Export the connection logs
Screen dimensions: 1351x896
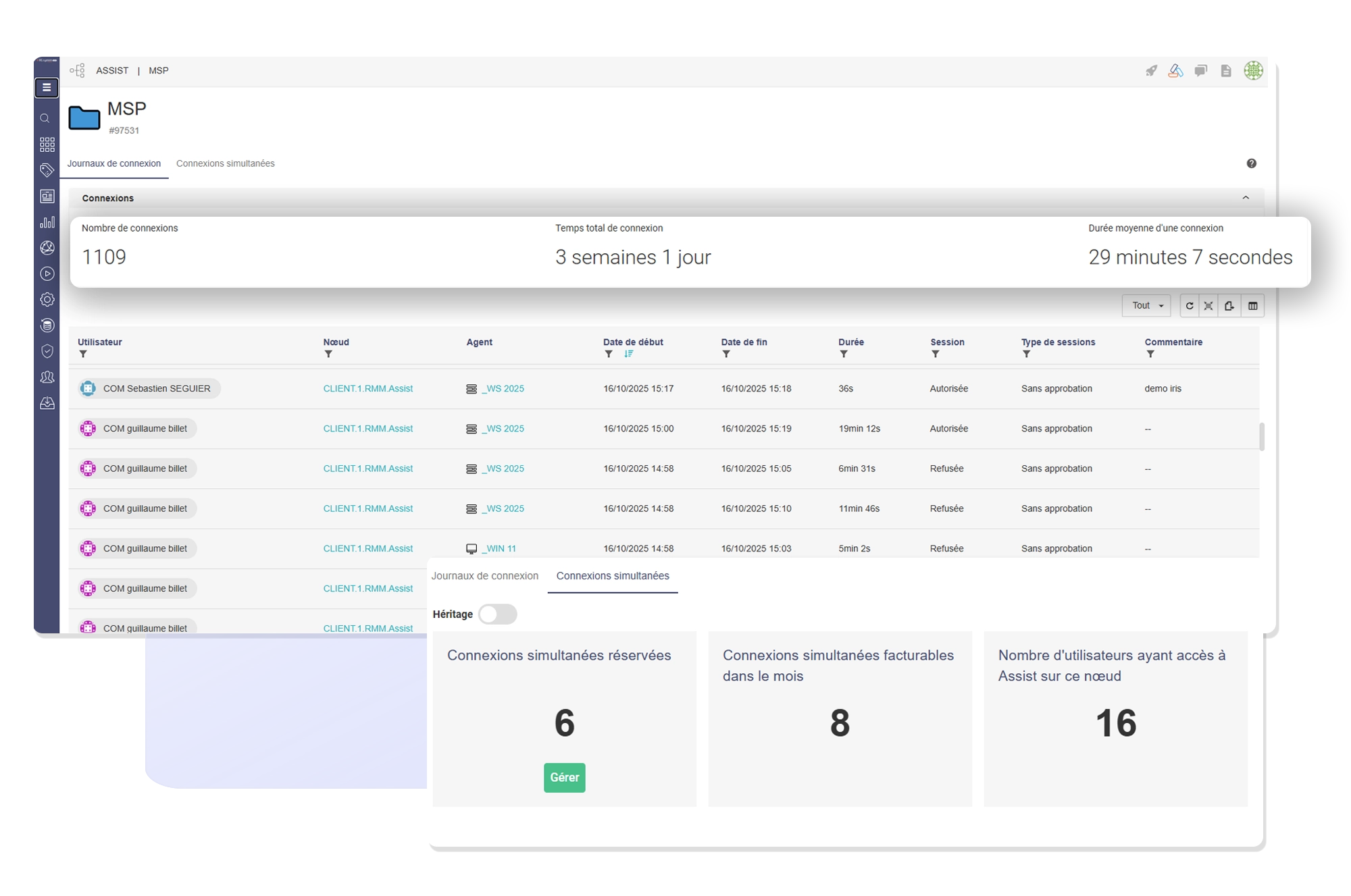click(1230, 305)
